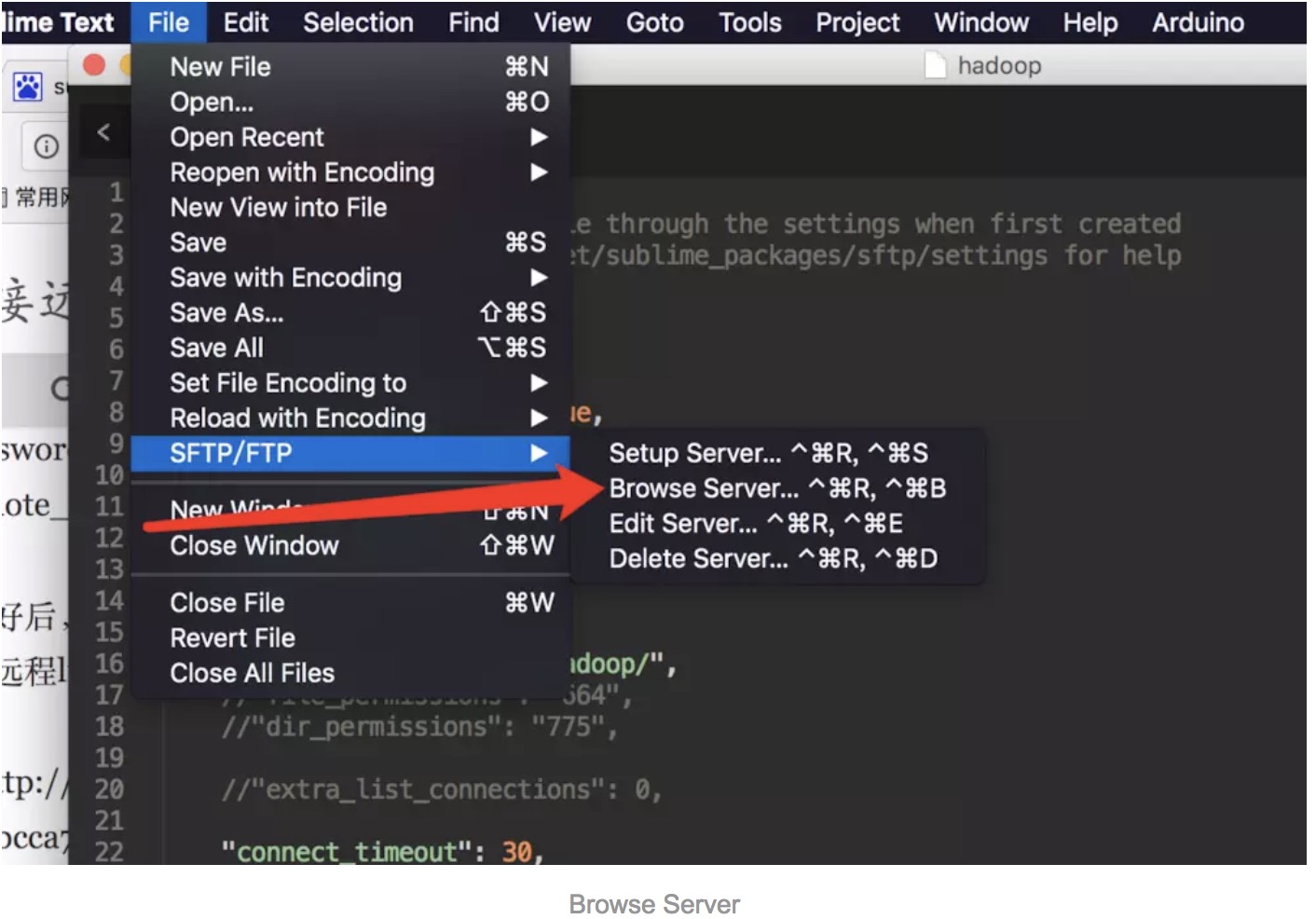The height and width of the screenshot is (919, 1316).
Task: Select Delete Server... in SFTP submenu
Action: (x=777, y=559)
